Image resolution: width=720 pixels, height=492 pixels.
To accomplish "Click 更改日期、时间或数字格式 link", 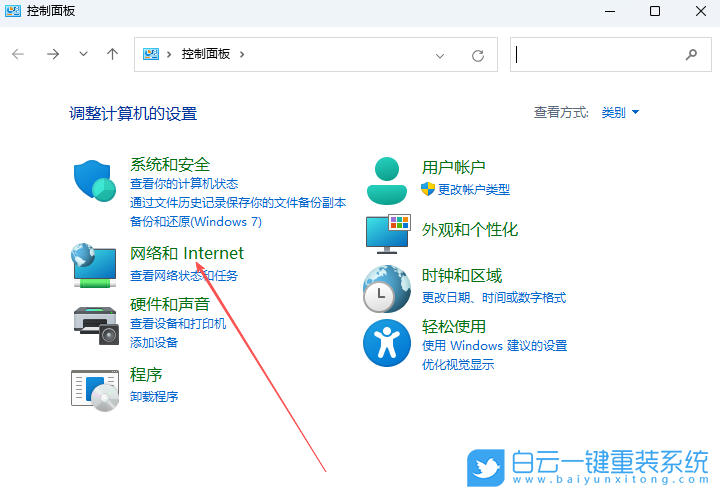I will click(x=494, y=298).
